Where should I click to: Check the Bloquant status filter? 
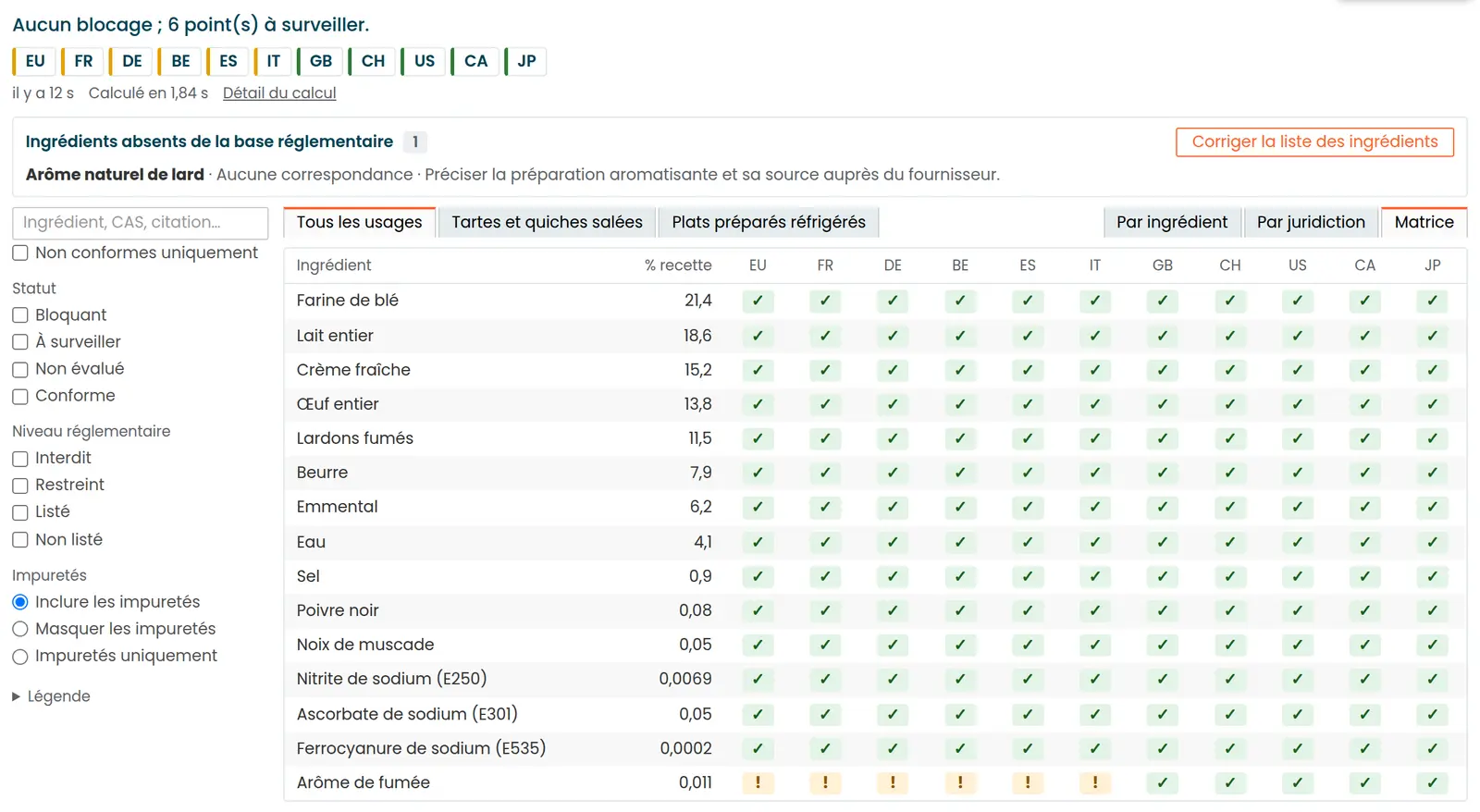coord(20,315)
